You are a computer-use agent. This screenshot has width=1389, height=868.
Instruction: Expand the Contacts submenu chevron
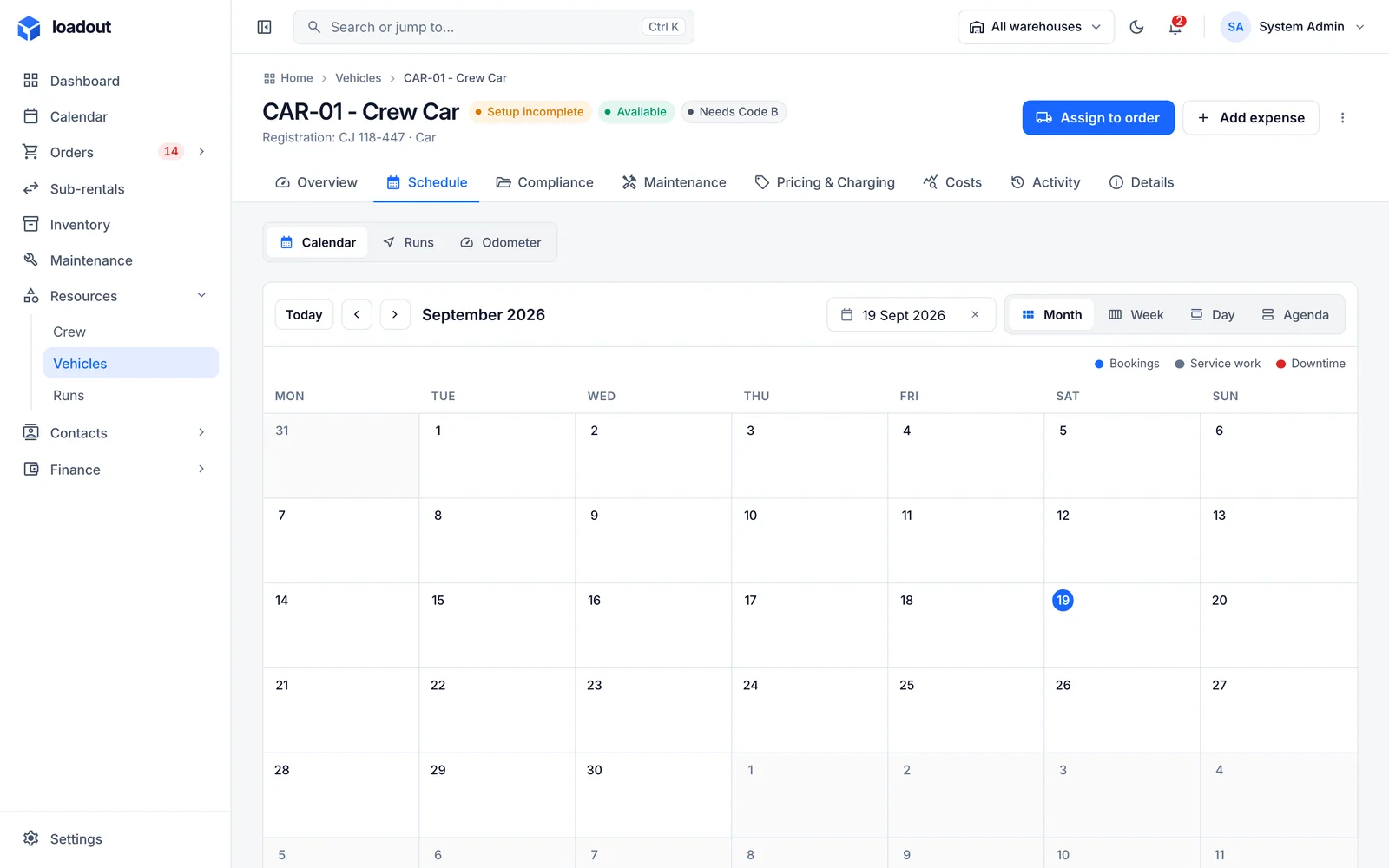click(x=201, y=432)
